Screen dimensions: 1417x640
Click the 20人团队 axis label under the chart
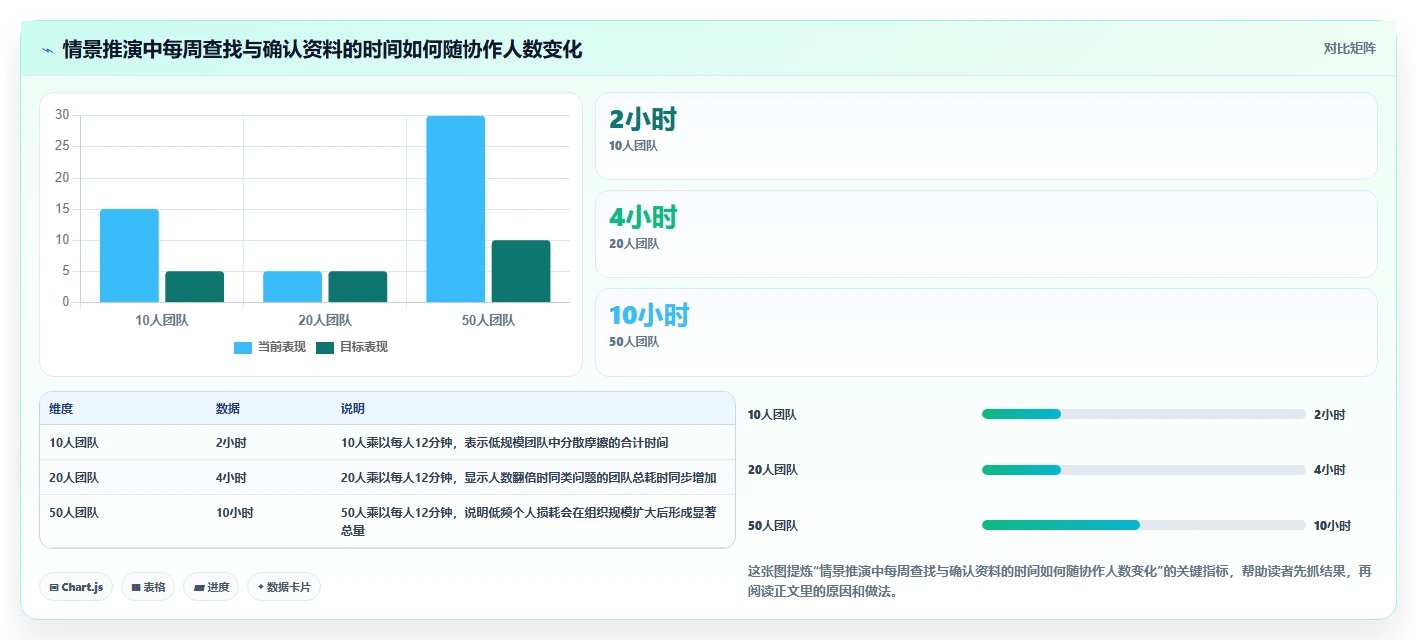coord(325,321)
